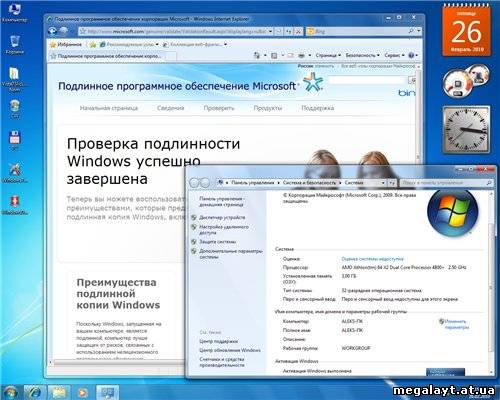Click the analog clock gadget
The height and width of the screenshot is (400, 500).
pyautogui.click(x=466, y=130)
